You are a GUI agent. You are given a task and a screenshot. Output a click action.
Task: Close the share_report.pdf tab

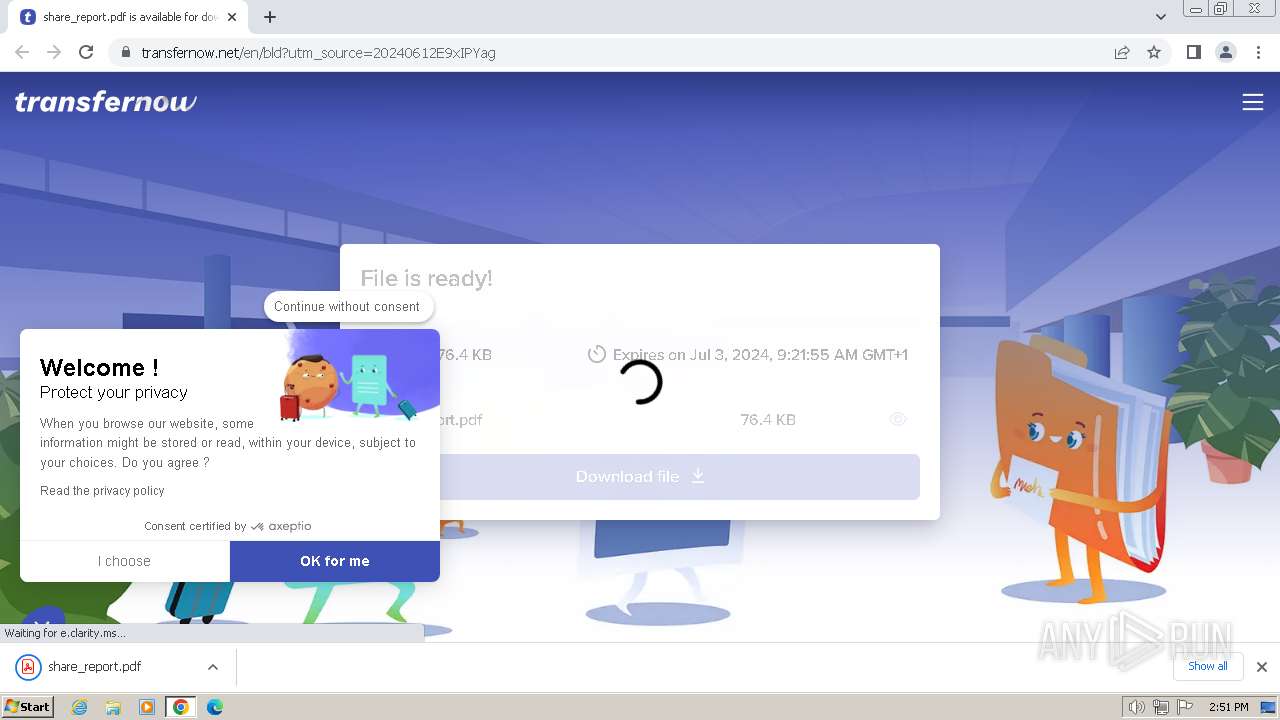click(233, 17)
